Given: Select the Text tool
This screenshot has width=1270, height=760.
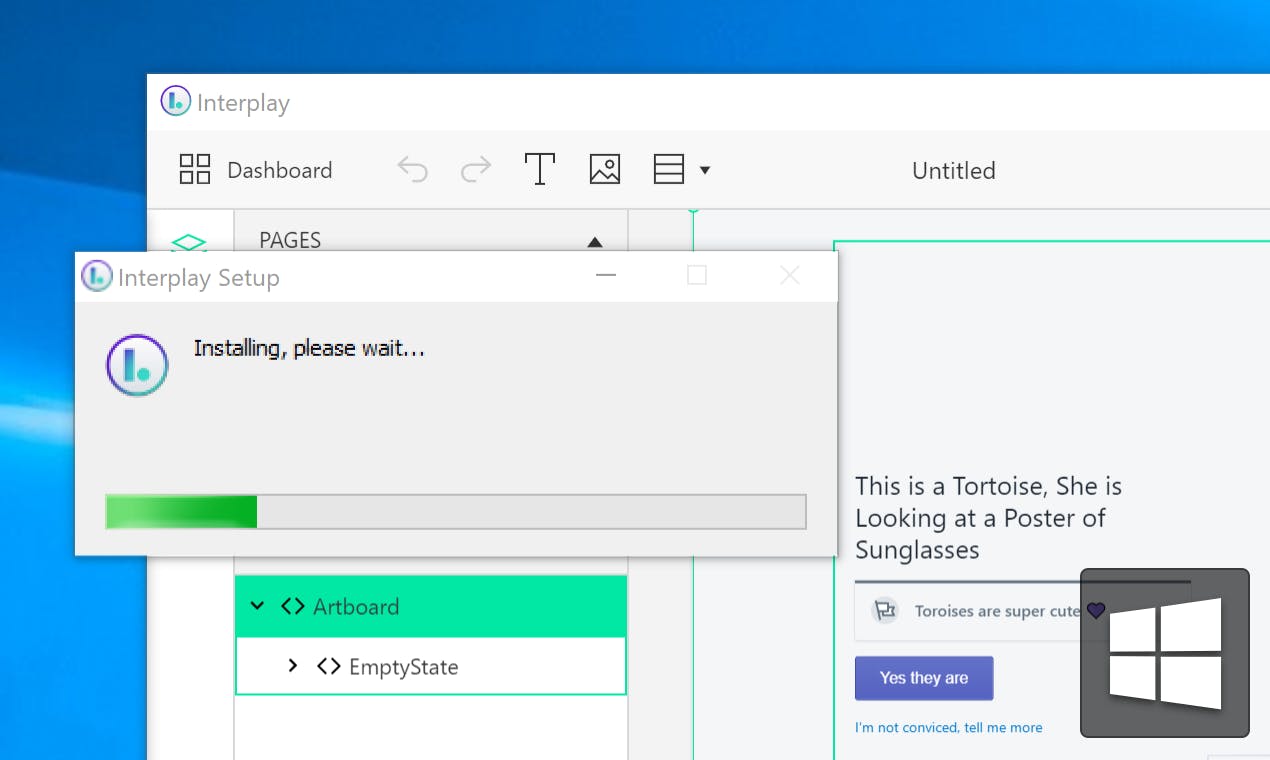Looking at the screenshot, I should [x=540, y=169].
